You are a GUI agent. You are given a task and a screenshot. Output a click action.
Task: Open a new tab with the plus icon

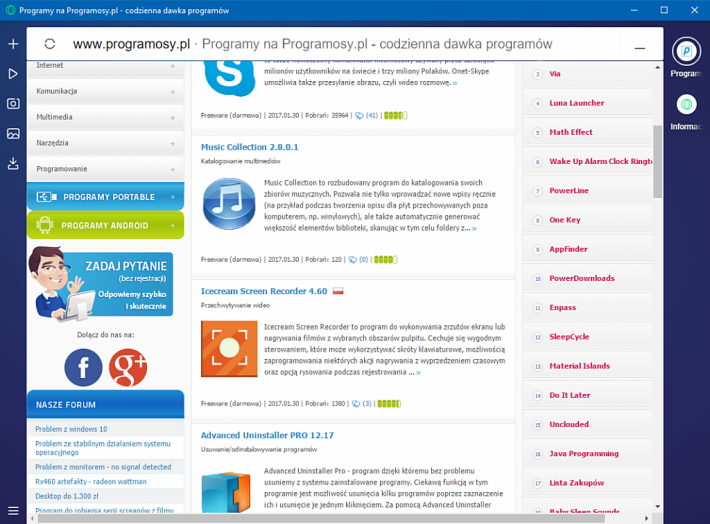point(13,44)
